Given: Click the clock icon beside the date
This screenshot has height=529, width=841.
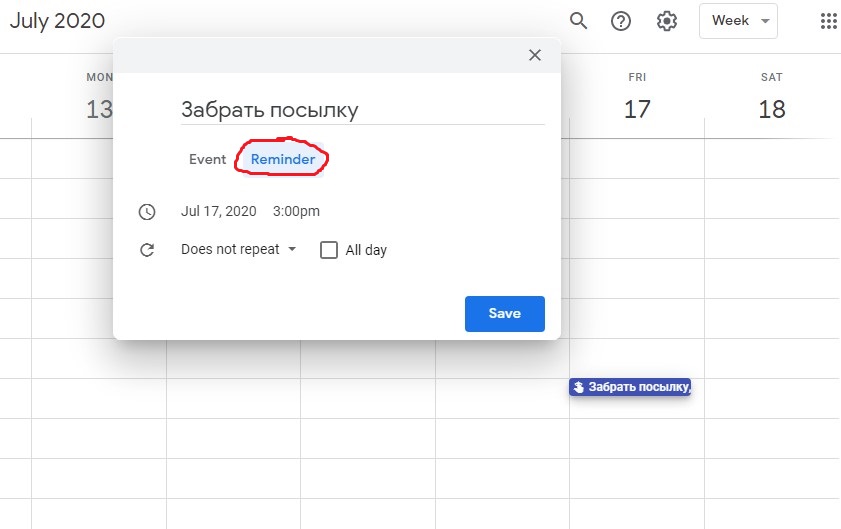Looking at the screenshot, I should tap(147, 211).
